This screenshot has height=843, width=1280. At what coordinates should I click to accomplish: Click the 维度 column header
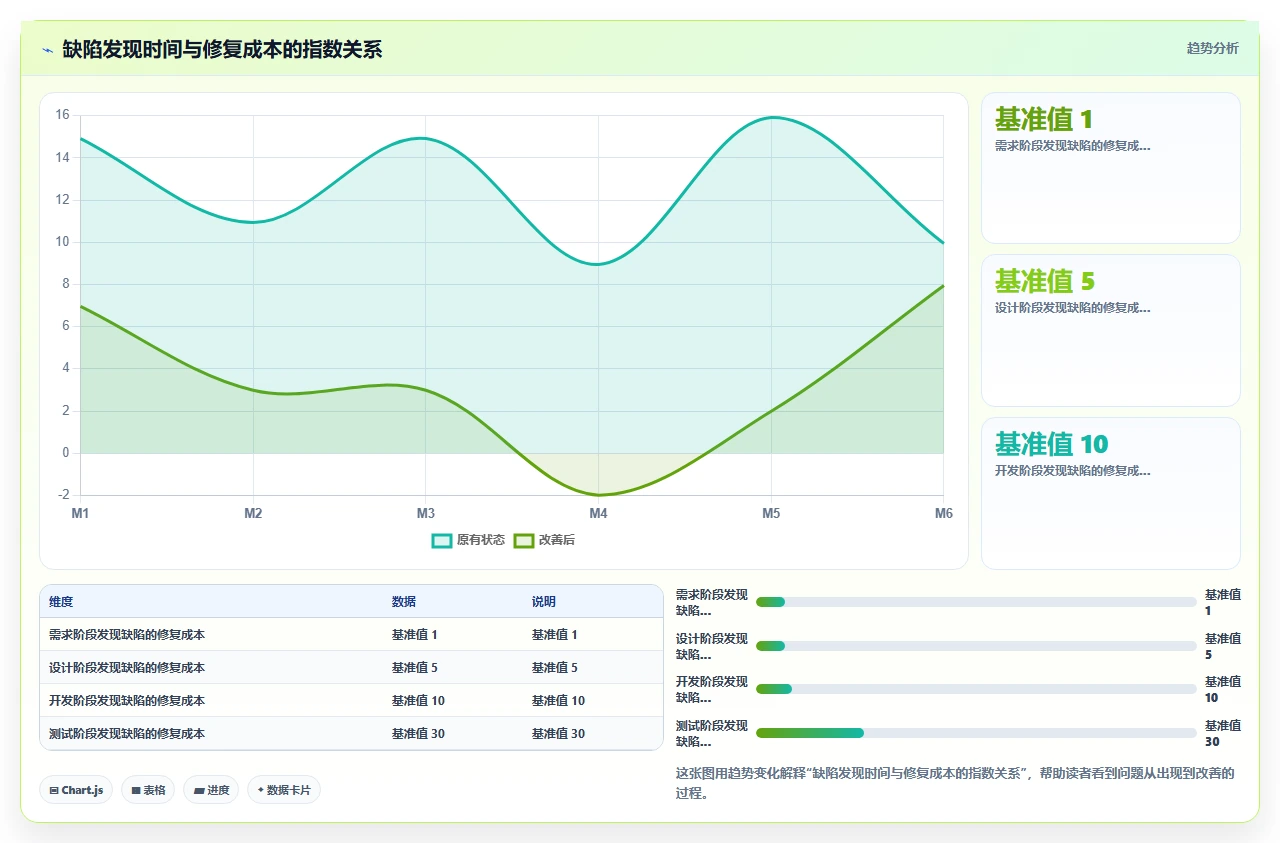pos(61,602)
